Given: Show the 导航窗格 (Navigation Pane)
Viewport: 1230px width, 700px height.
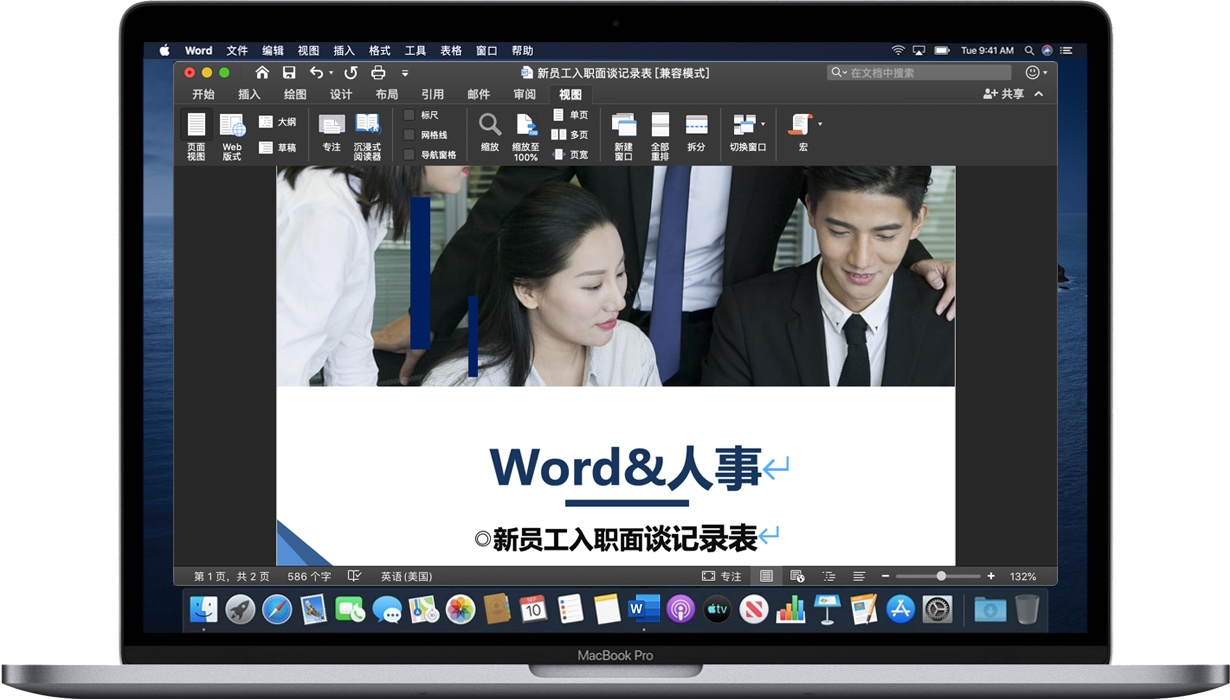Looking at the screenshot, I should (x=407, y=154).
